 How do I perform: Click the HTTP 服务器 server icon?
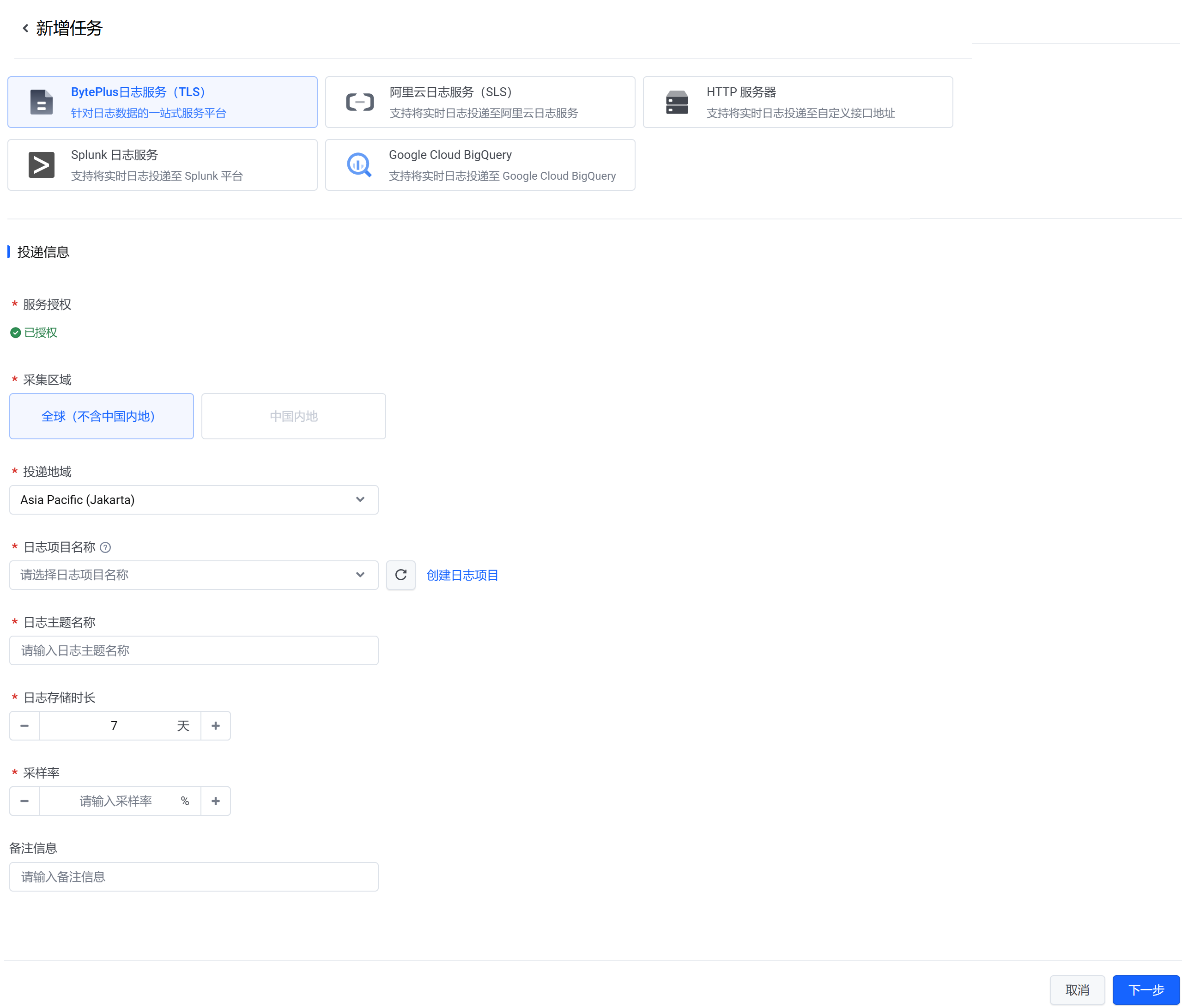(x=677, y=102)
